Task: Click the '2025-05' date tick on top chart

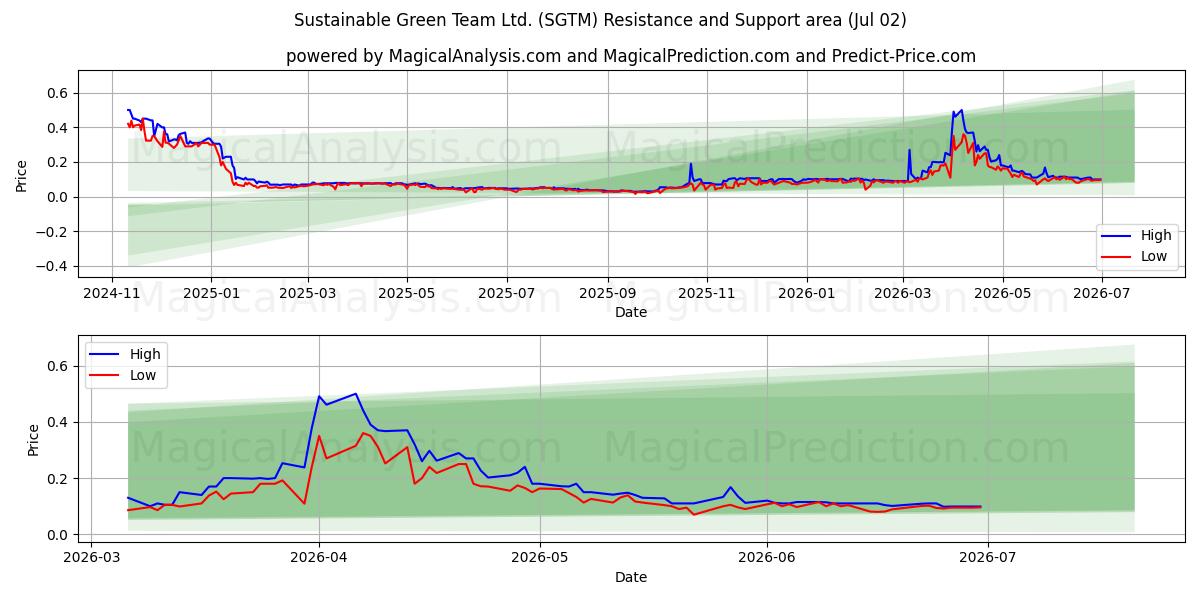Action: pyautogui.click(x=407, y=293)
